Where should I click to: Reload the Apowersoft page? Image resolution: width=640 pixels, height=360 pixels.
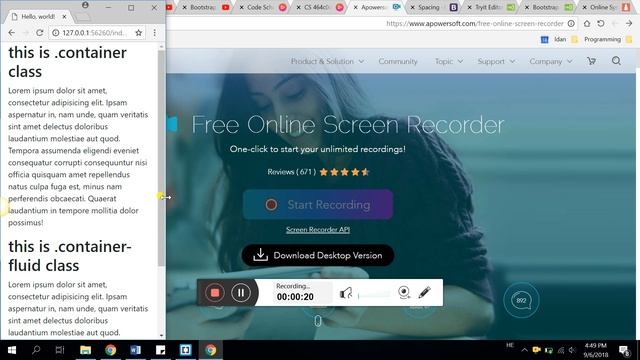coord(601,24)
